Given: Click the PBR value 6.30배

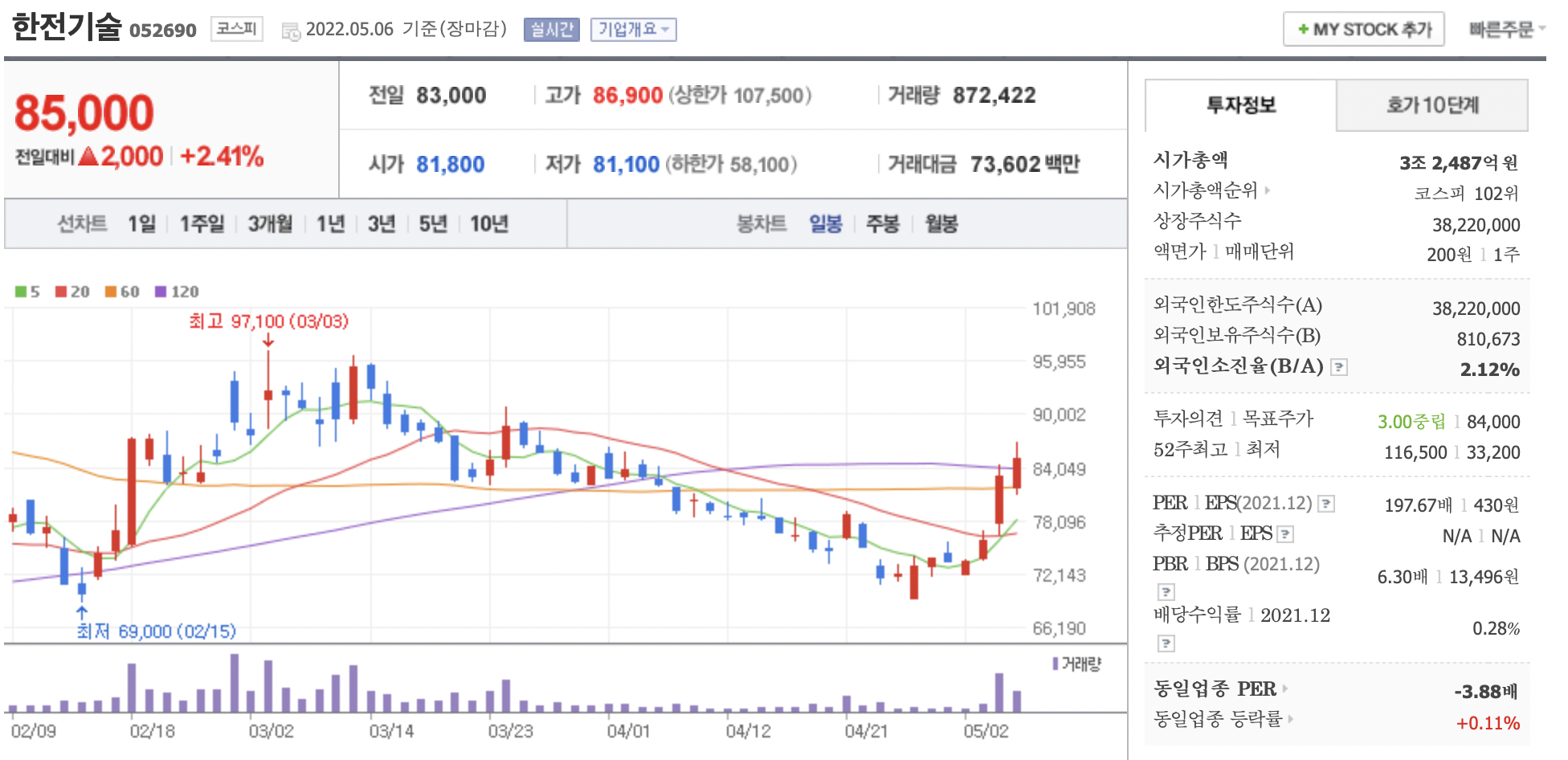Looking at the screenshot, I should (x=1403, y=577).
